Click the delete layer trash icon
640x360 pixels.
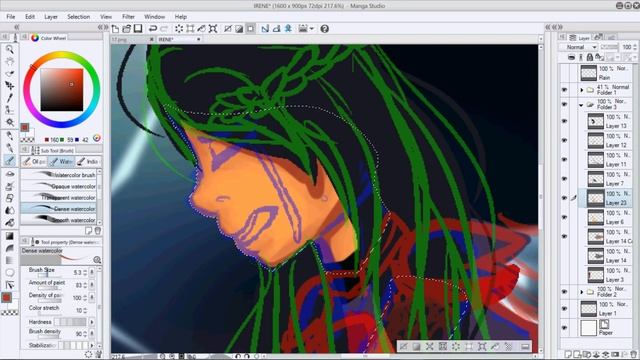(633, 354)
